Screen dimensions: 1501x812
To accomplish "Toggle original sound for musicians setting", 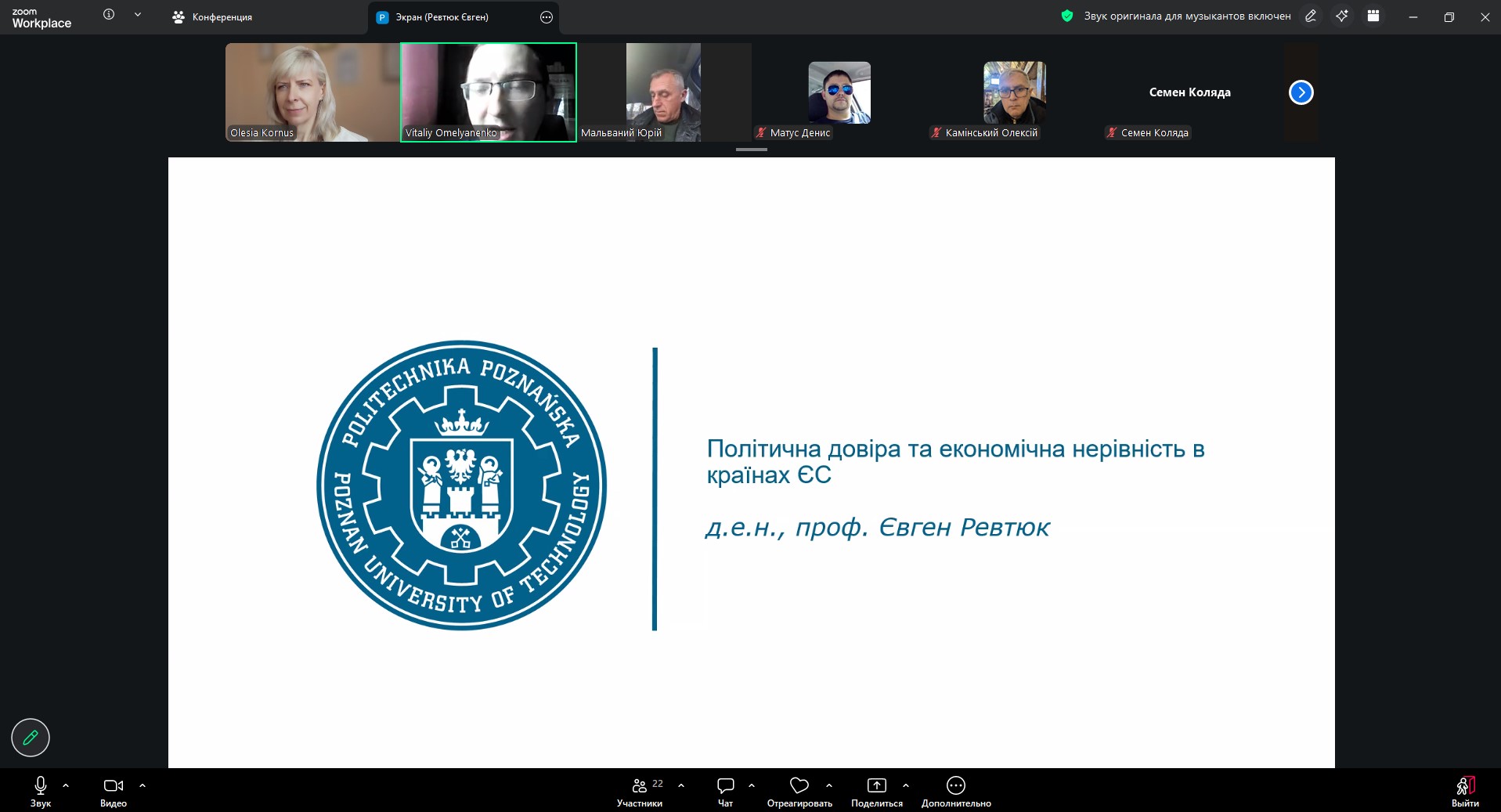I will pyautogui.click(x=1186, y=16).
